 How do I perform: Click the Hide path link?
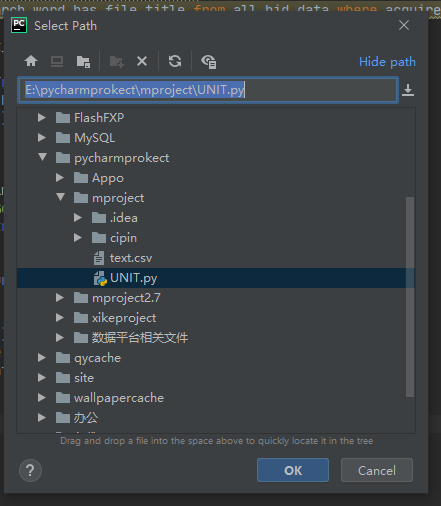coord(387,62)
